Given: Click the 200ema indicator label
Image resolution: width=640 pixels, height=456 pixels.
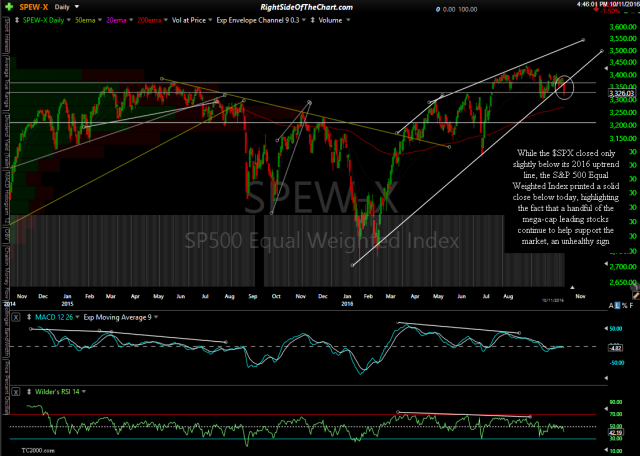Looking at the screenshot, I should point(149,20).
